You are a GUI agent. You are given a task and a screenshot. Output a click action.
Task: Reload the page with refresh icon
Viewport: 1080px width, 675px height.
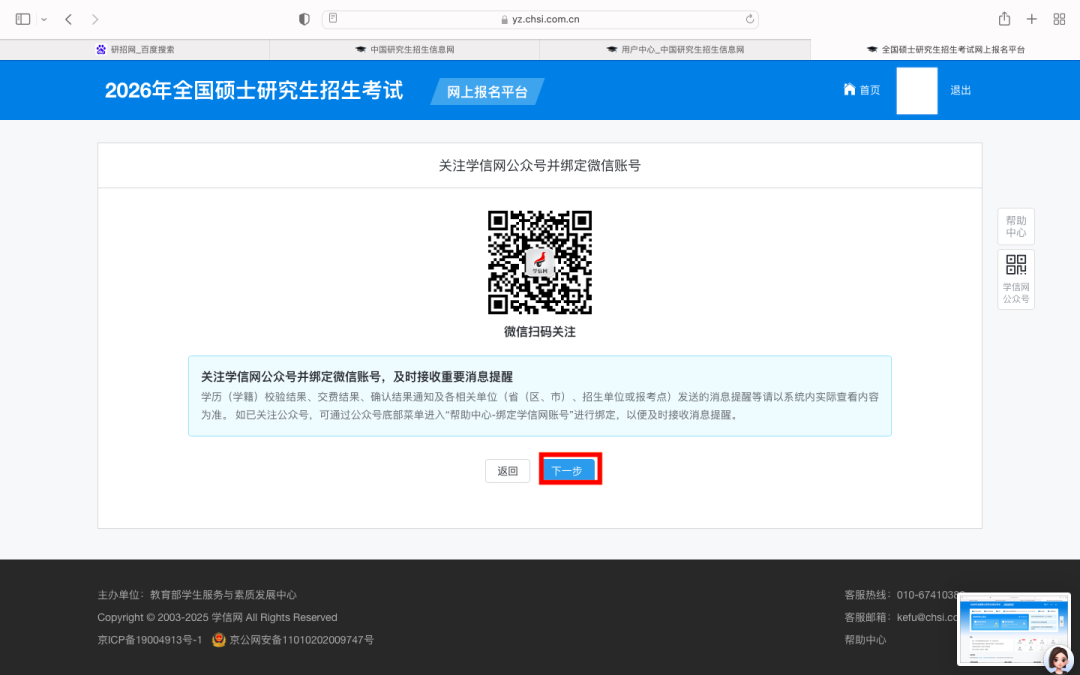750,19
